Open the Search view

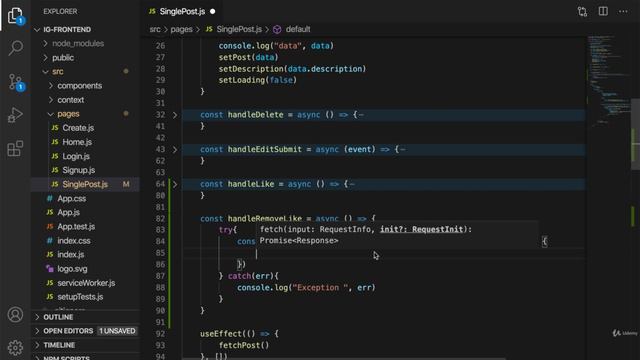(x=16, y=48)
